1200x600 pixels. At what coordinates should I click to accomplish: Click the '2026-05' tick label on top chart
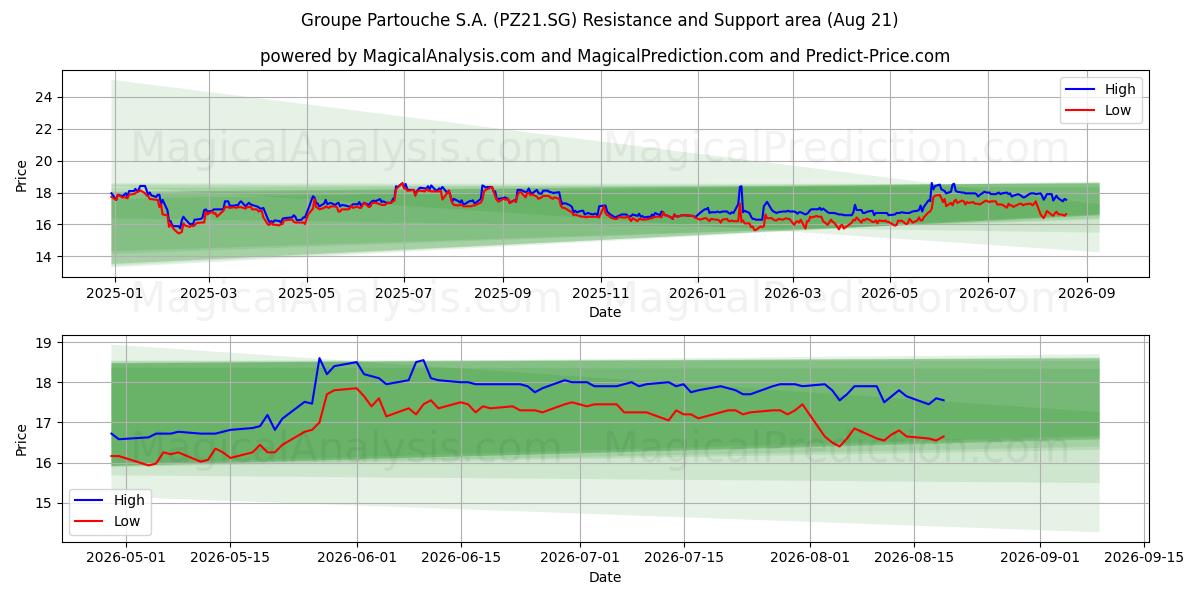pyautogui.click(x=890, y=293)
